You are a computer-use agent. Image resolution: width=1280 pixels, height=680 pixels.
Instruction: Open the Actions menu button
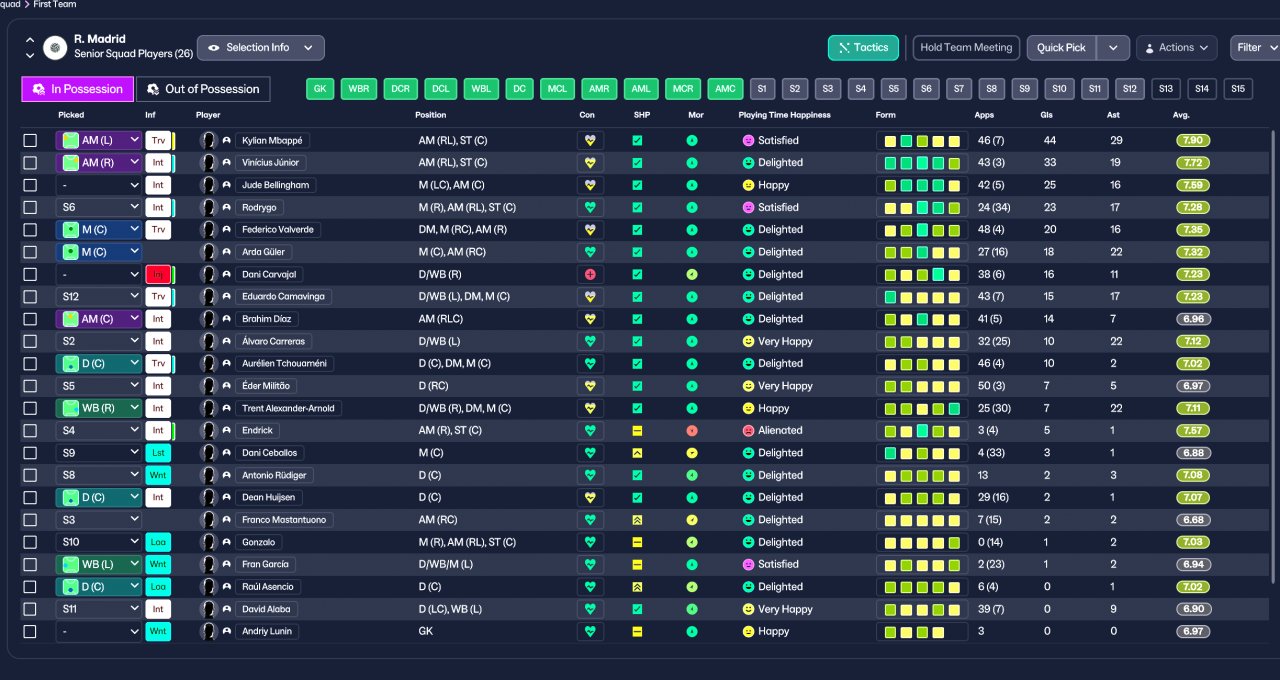coord(1176,48)
